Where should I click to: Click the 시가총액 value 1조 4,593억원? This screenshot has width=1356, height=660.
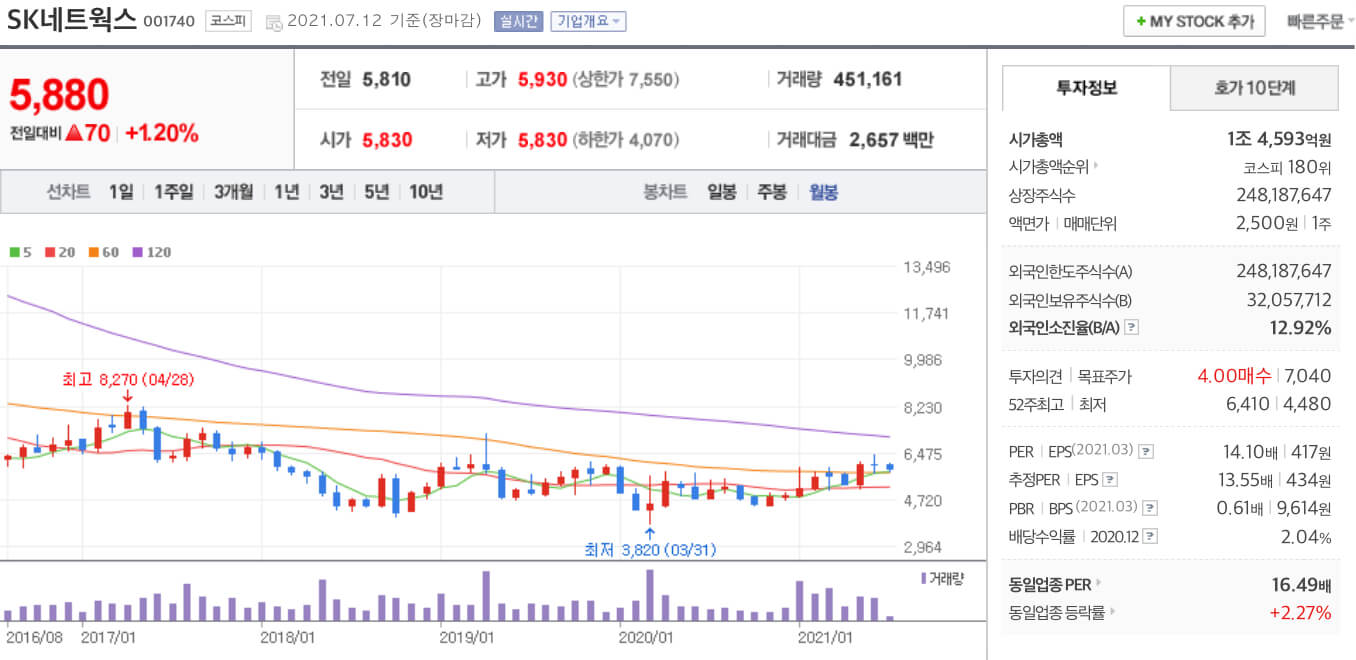click(1279, 140)
